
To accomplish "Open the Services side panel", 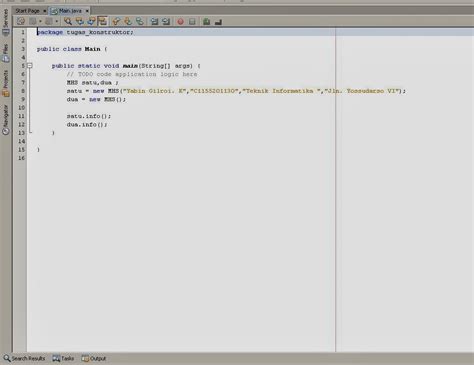I will (x=5, y=22).
